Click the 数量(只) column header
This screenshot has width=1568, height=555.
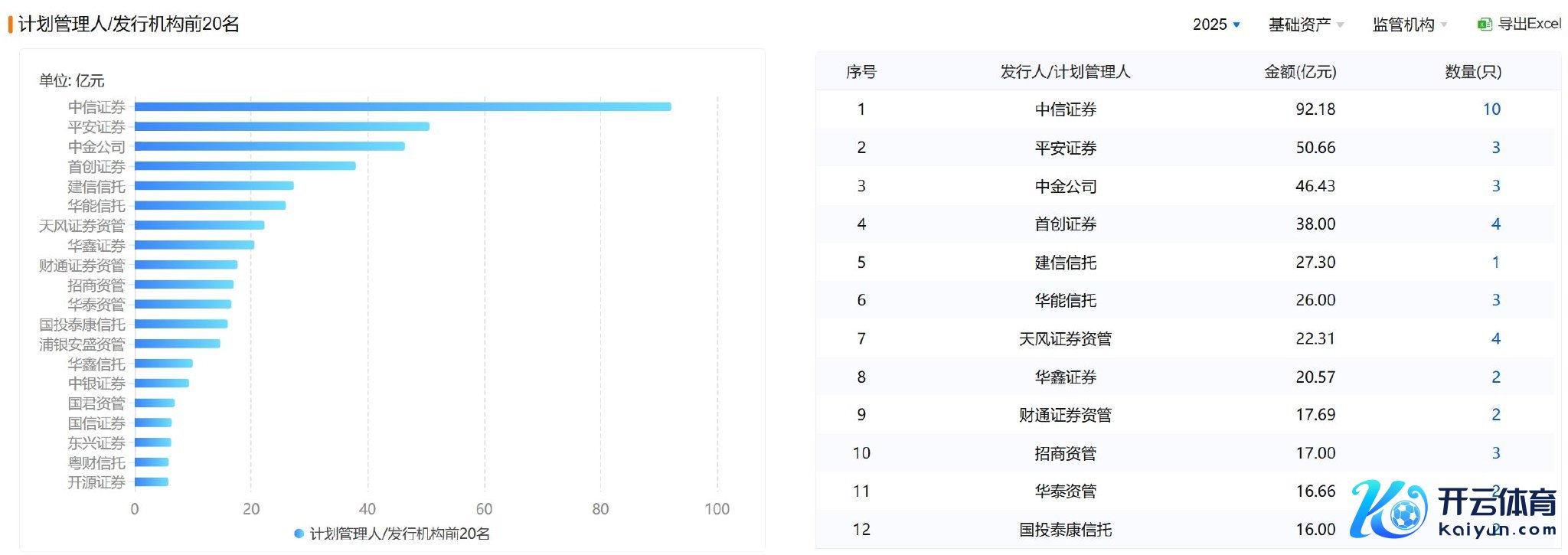[x=1471, y=71]
